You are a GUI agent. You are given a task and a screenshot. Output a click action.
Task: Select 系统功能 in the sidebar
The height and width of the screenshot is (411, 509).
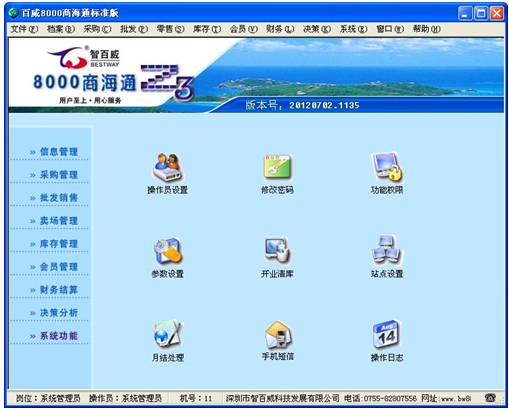pos(59,336)
